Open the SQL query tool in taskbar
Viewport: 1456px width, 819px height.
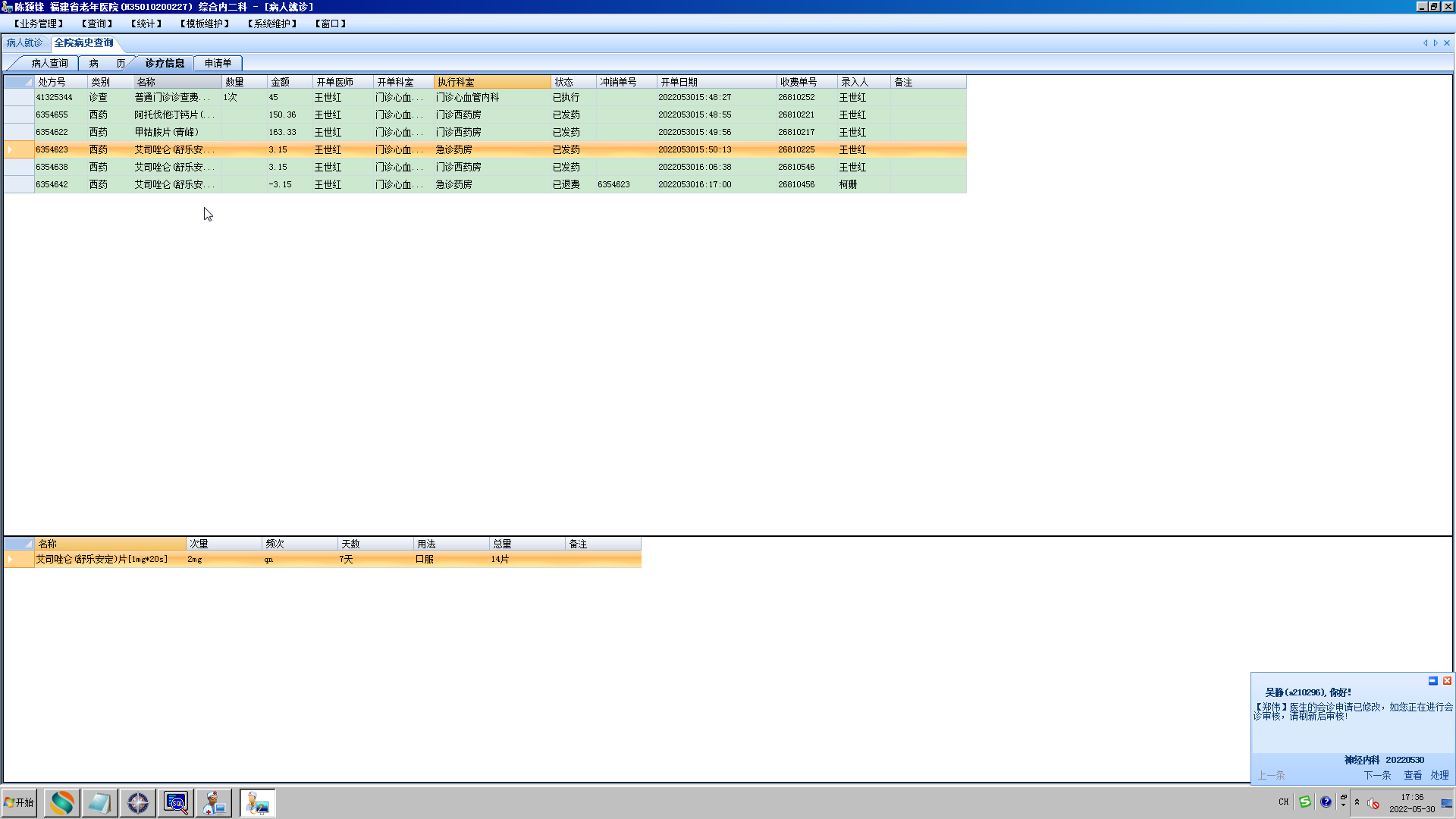coord(176,802)
